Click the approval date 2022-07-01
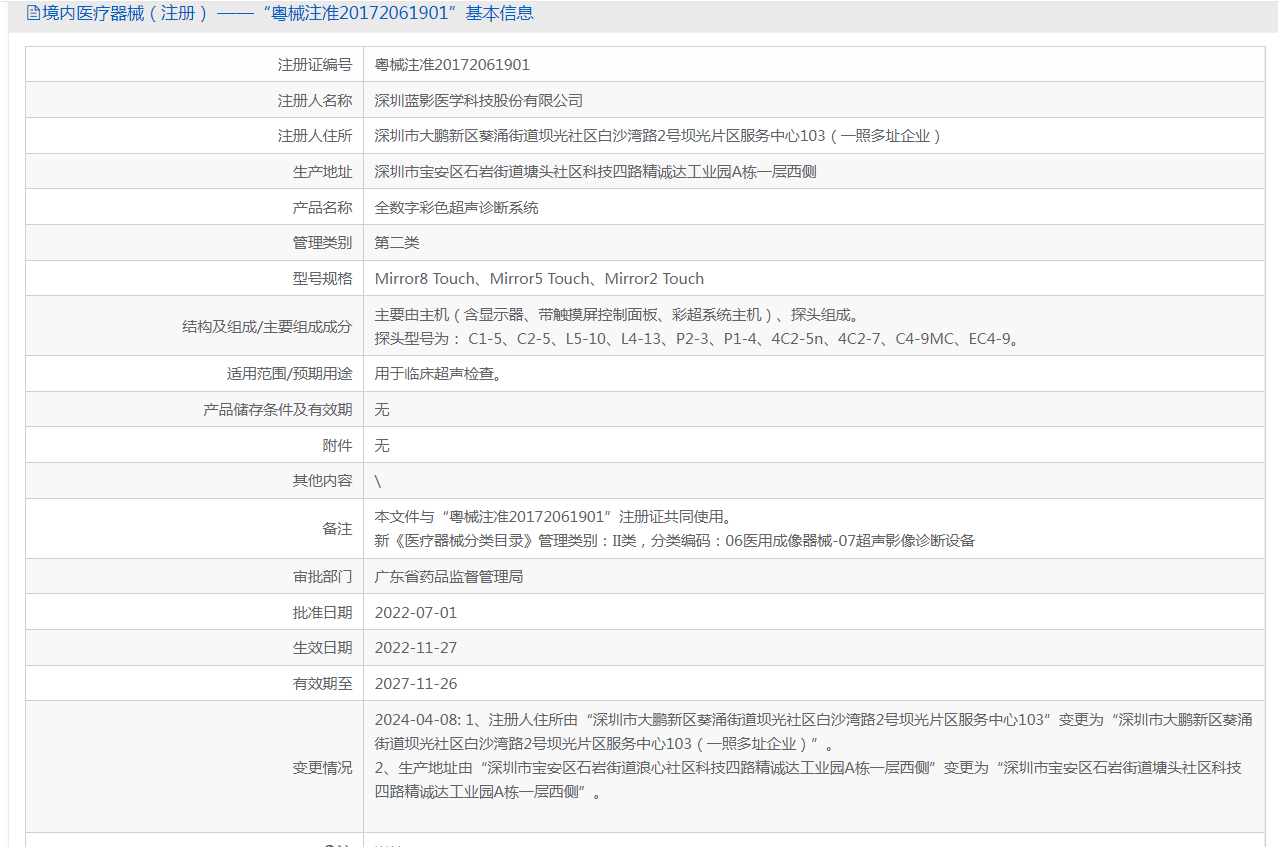 pos(415,613)
